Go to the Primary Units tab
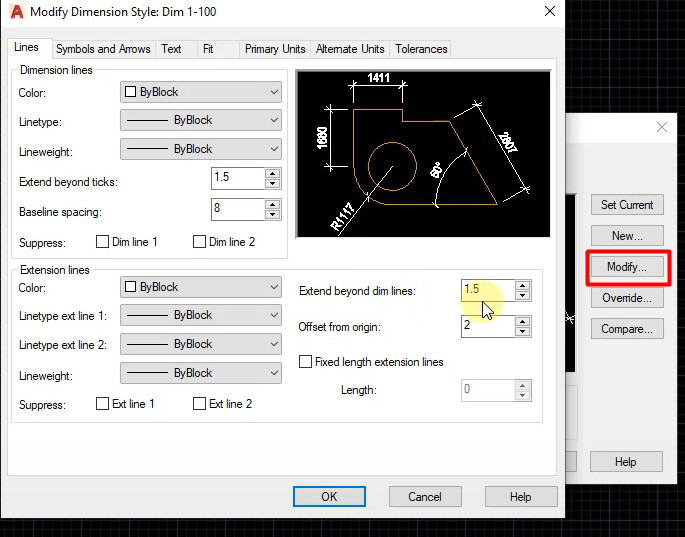 coord(275,49)
